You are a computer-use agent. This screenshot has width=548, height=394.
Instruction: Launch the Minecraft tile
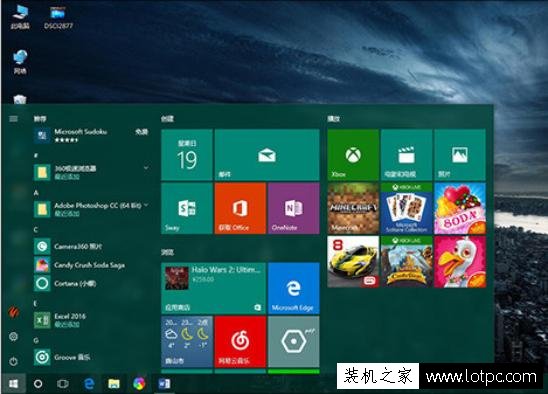(353, 208)
